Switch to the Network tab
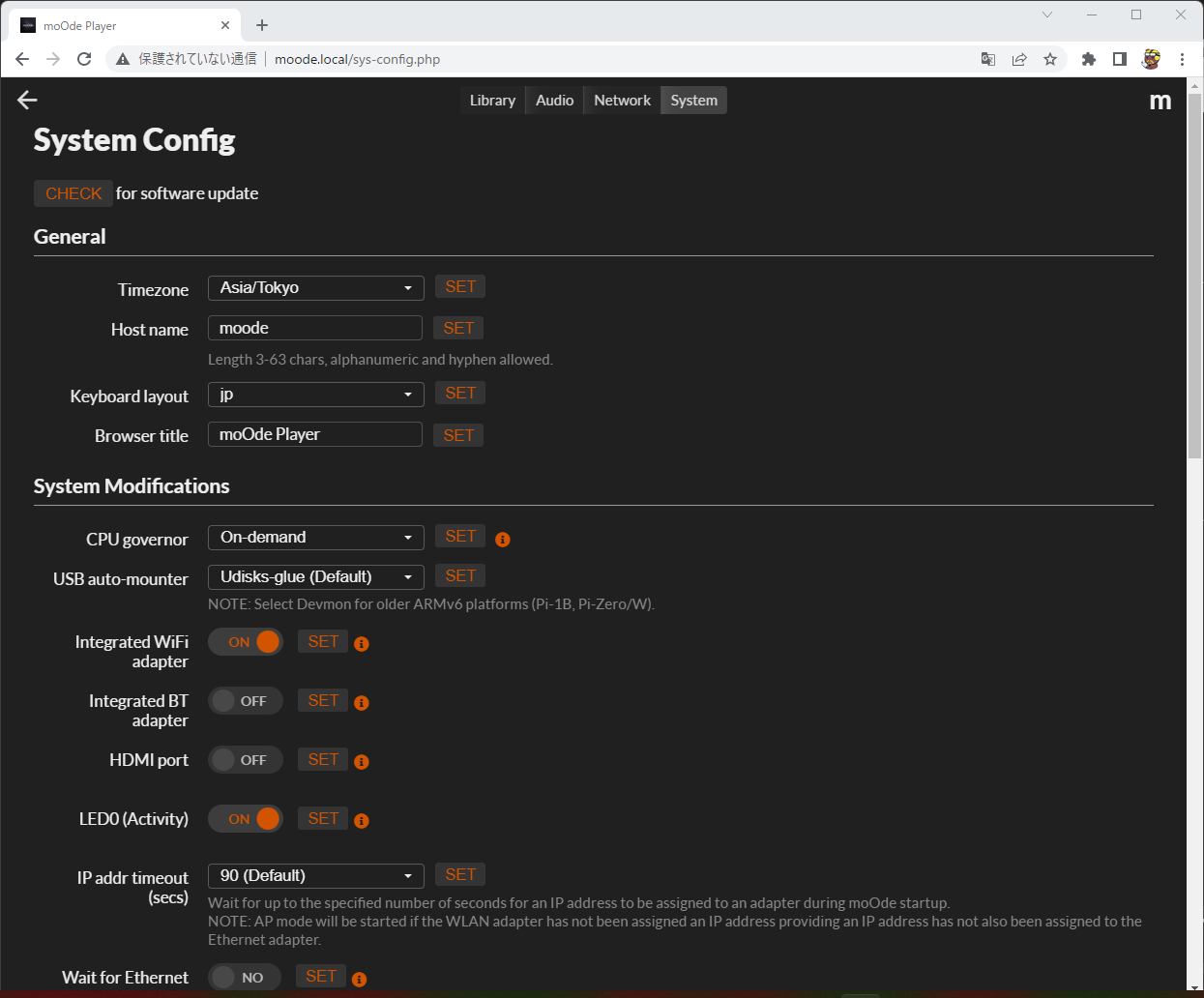The image size is (1204, 998). point(622,101)
